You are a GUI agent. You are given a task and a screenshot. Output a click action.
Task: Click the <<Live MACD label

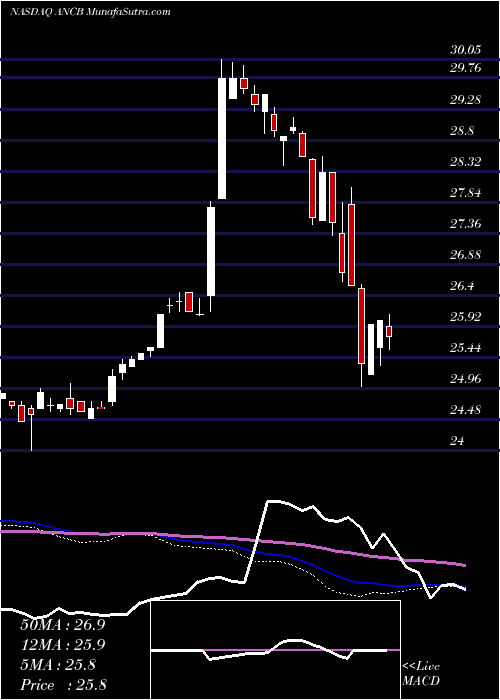click(421, 674)
